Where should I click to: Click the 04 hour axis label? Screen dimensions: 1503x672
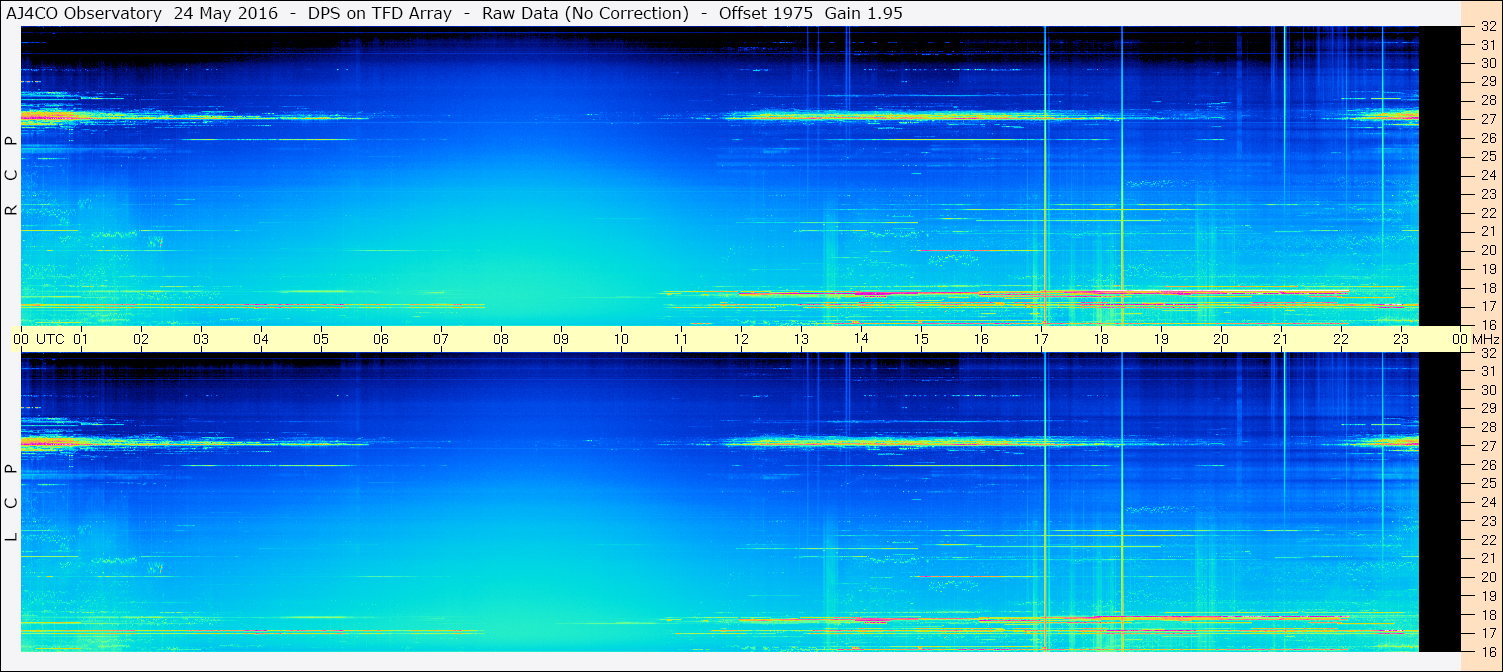pos(261,339)
